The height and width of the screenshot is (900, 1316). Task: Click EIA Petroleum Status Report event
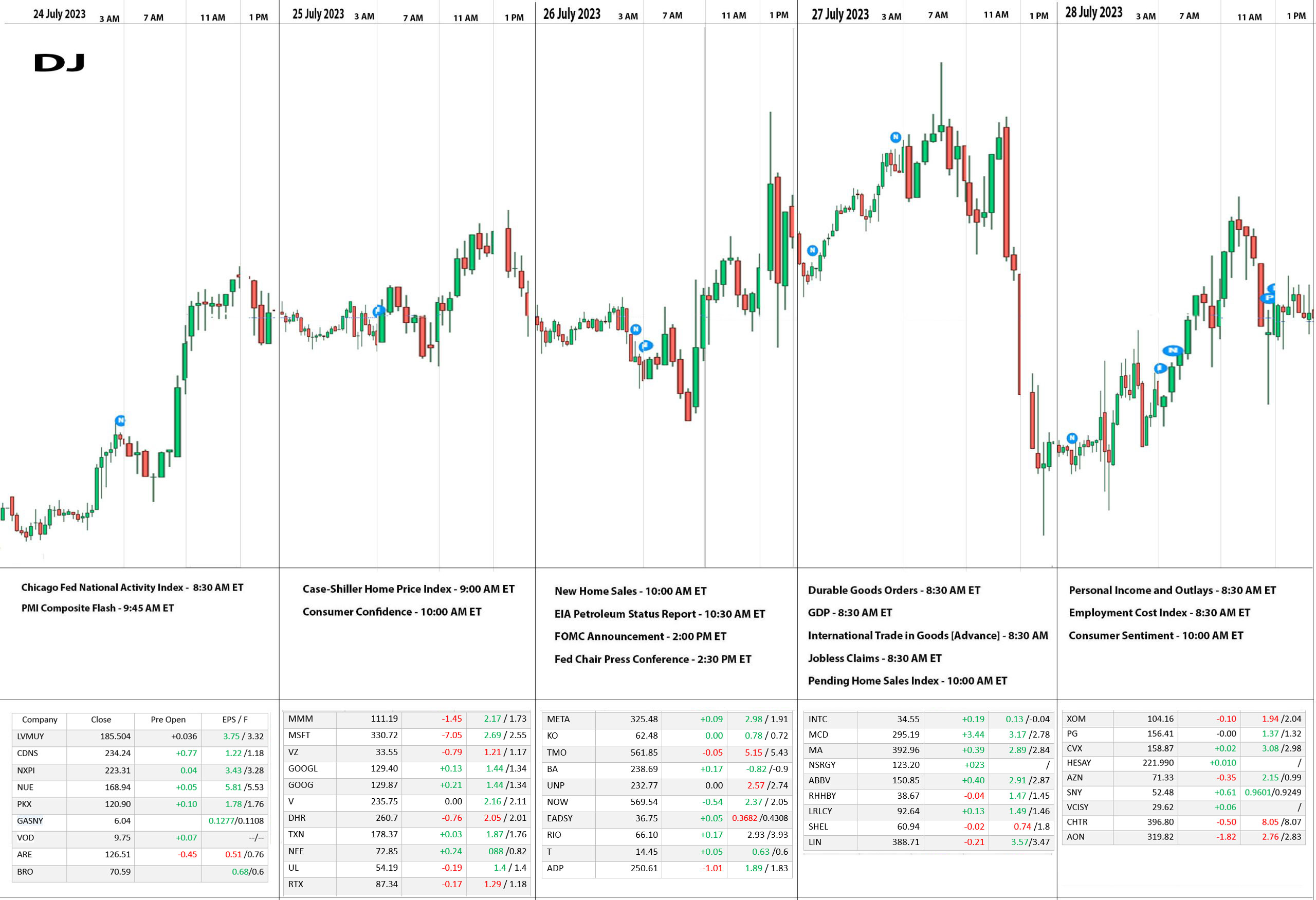(660, 614)
